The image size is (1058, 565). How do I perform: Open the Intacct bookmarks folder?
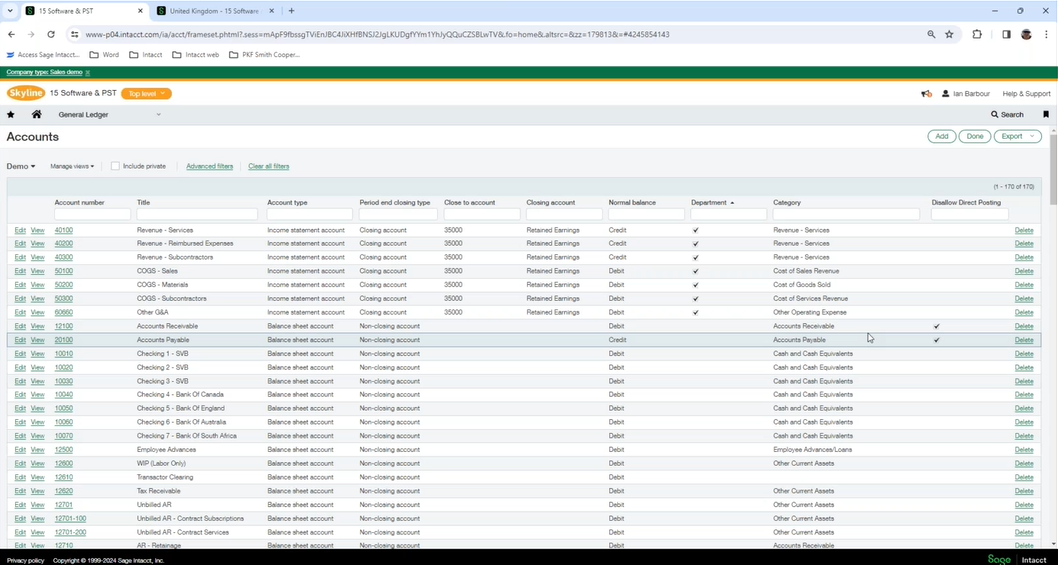coord(146,55)
